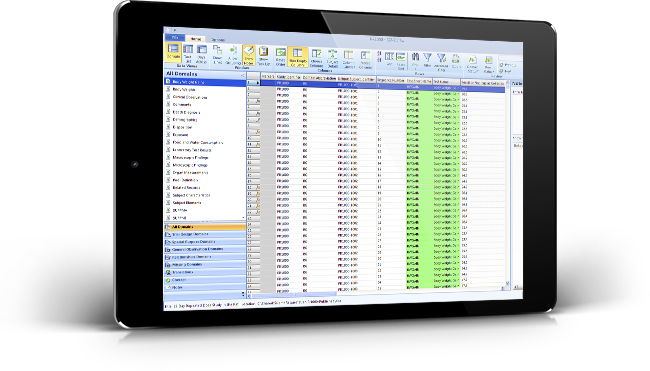The image size is (650, 371).
Task: Open the Filter funnel tool
Action: pyautogui.click(x=427, y=61)
